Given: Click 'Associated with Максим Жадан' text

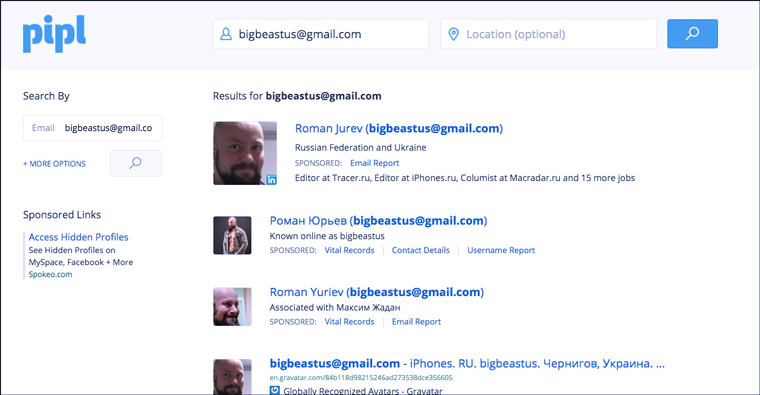Looking at the screenshot, I should click(x=335, y=307).
